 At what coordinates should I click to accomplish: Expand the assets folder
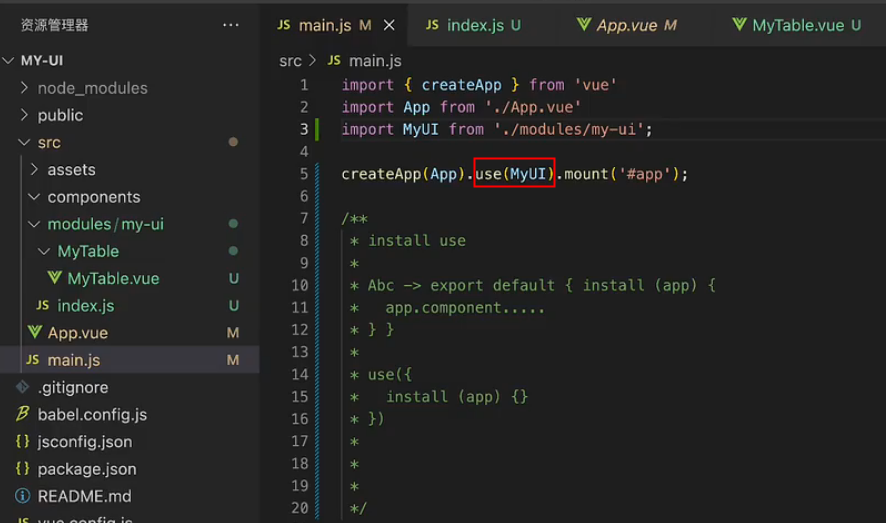[71, 170]
